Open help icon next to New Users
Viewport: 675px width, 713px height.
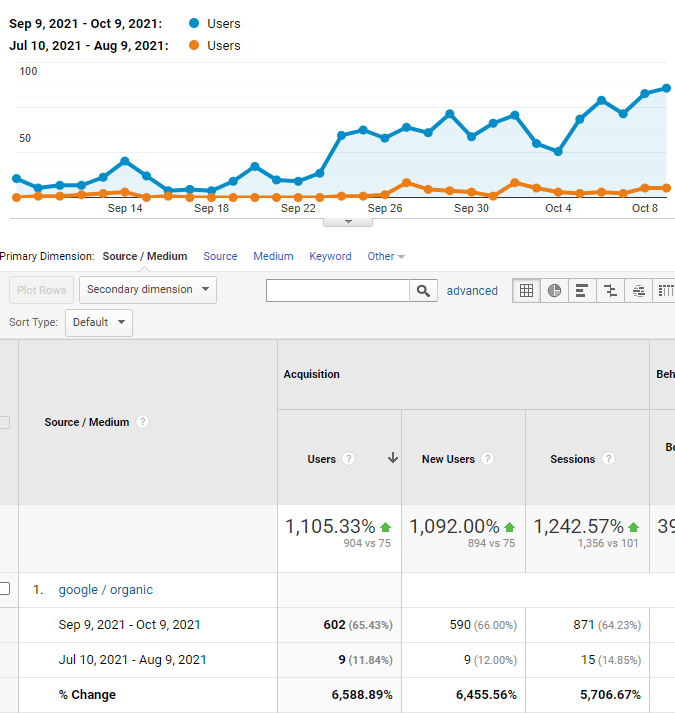(488, 459)
